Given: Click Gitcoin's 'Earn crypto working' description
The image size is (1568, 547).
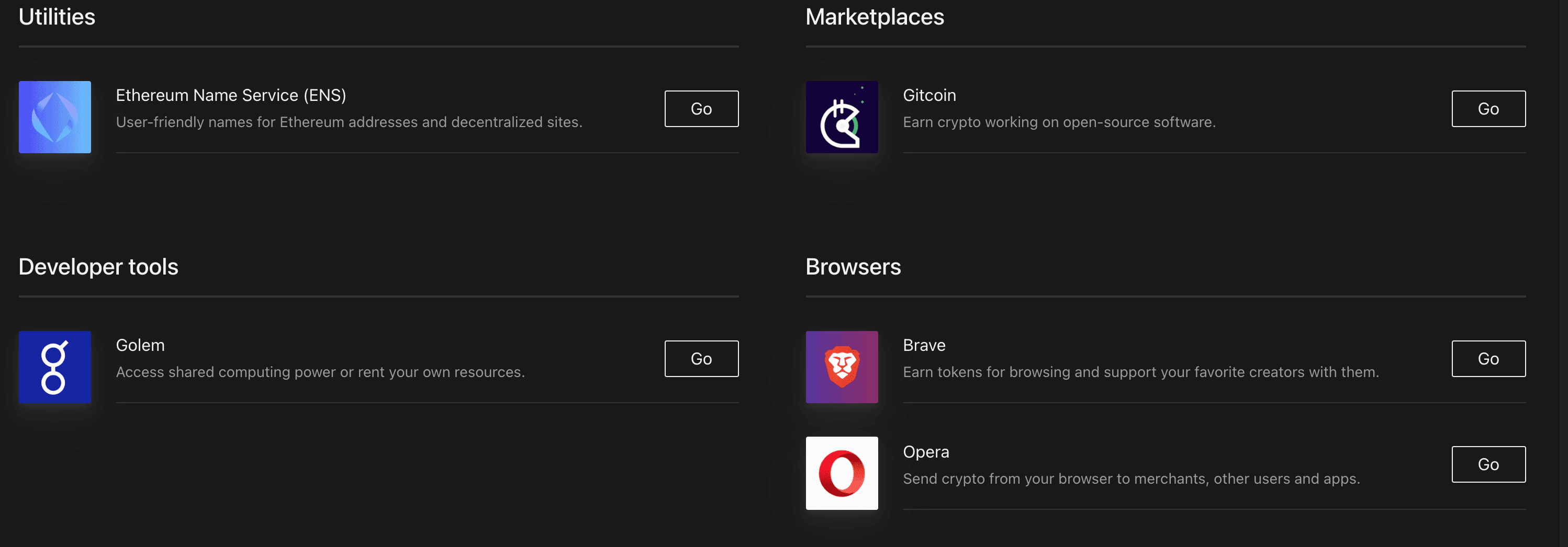Looking at the screenshot, I should 1059,122.
